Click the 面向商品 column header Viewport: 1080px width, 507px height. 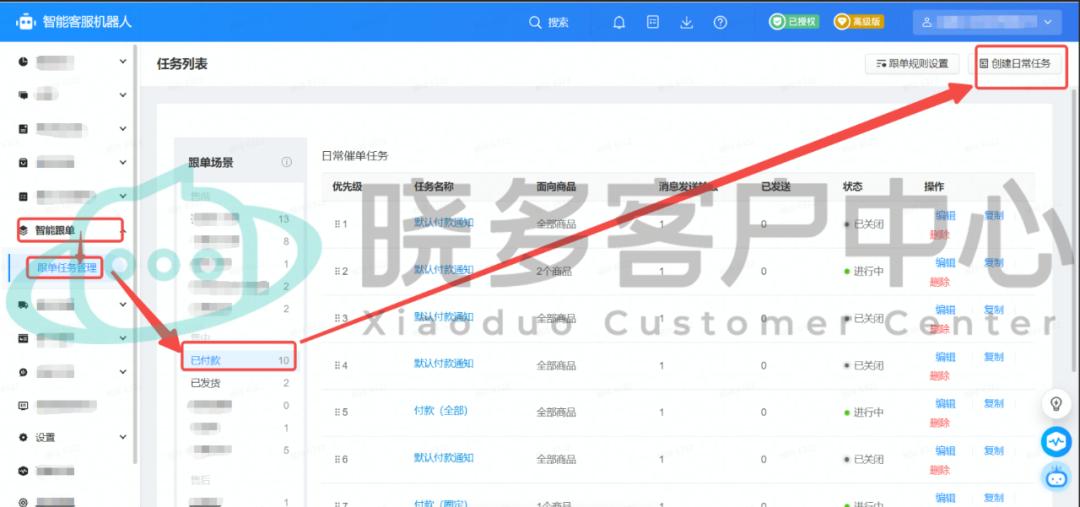coord(556,187)
